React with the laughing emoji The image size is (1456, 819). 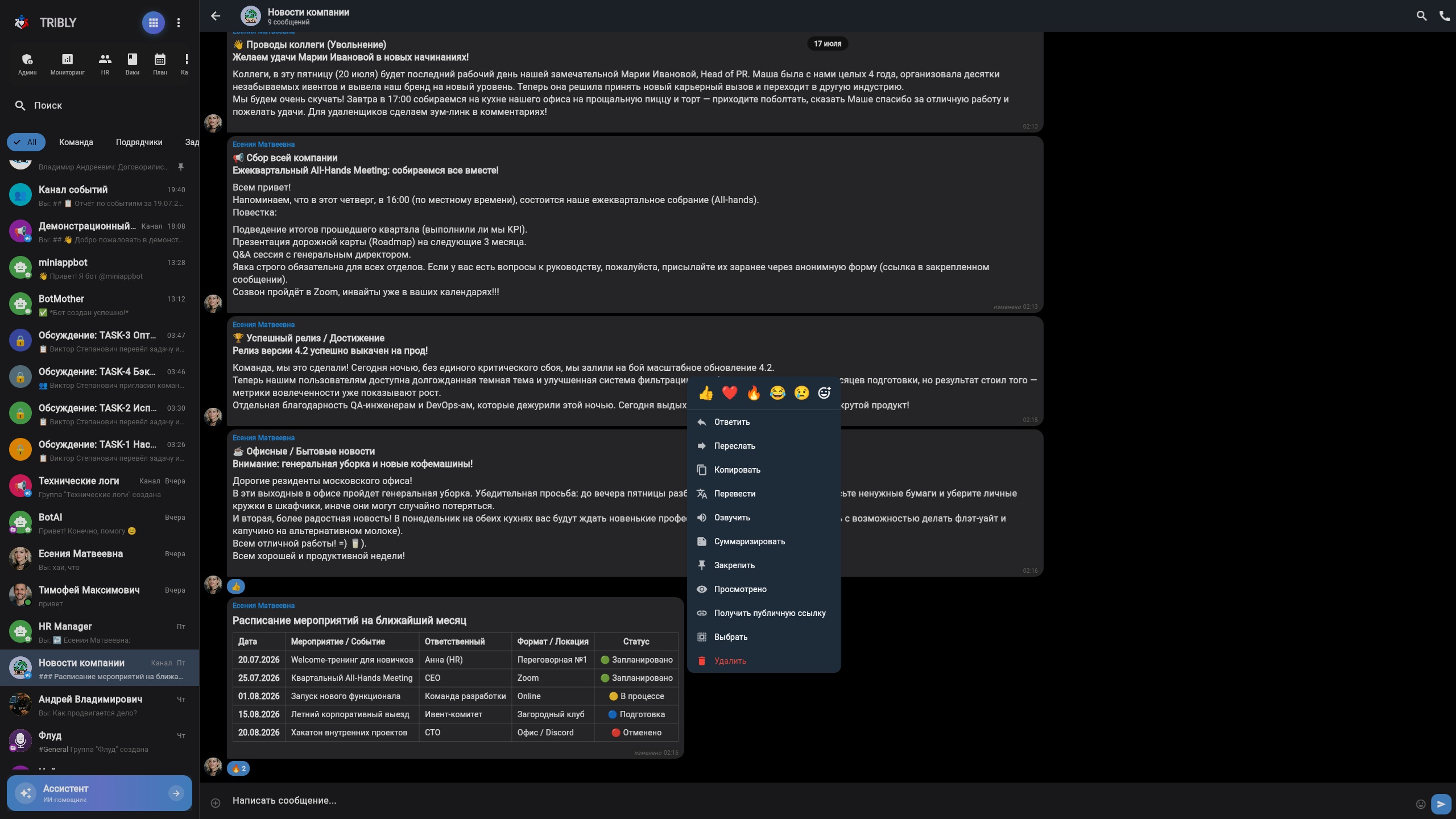[777, 393]
